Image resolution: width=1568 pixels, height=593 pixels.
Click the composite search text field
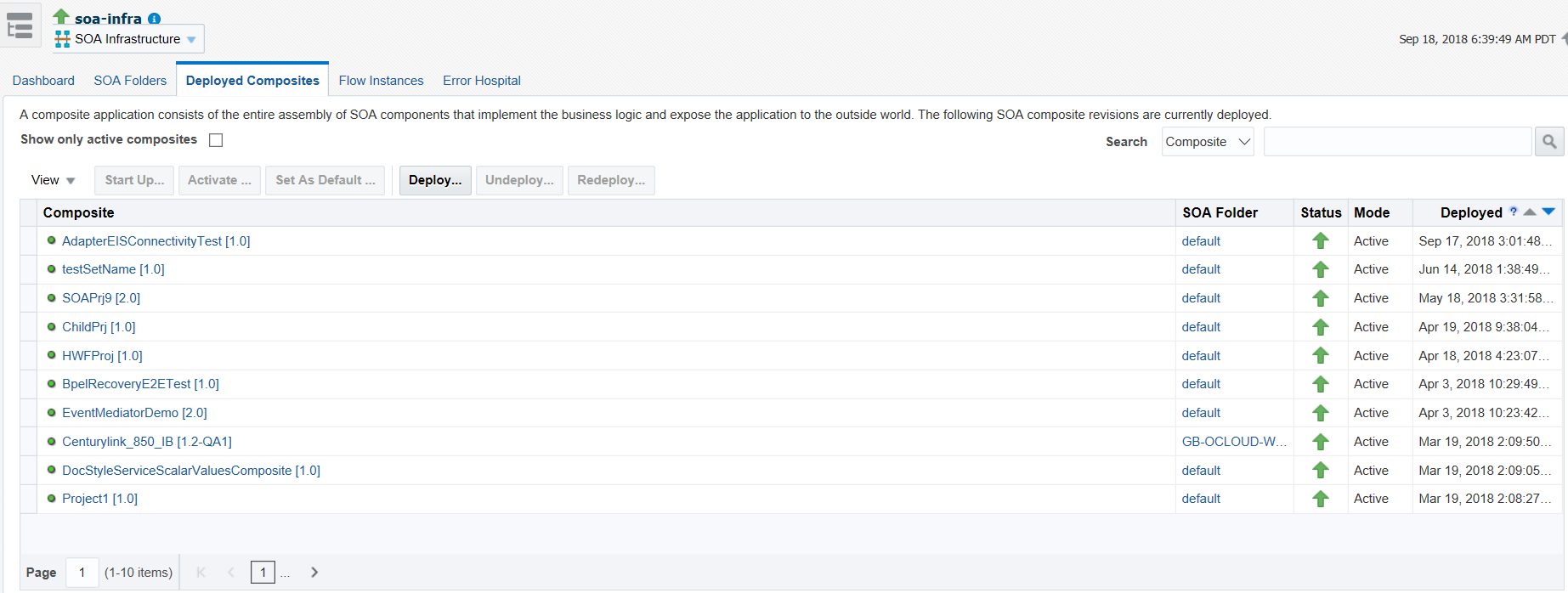[x=1397, y=142]
